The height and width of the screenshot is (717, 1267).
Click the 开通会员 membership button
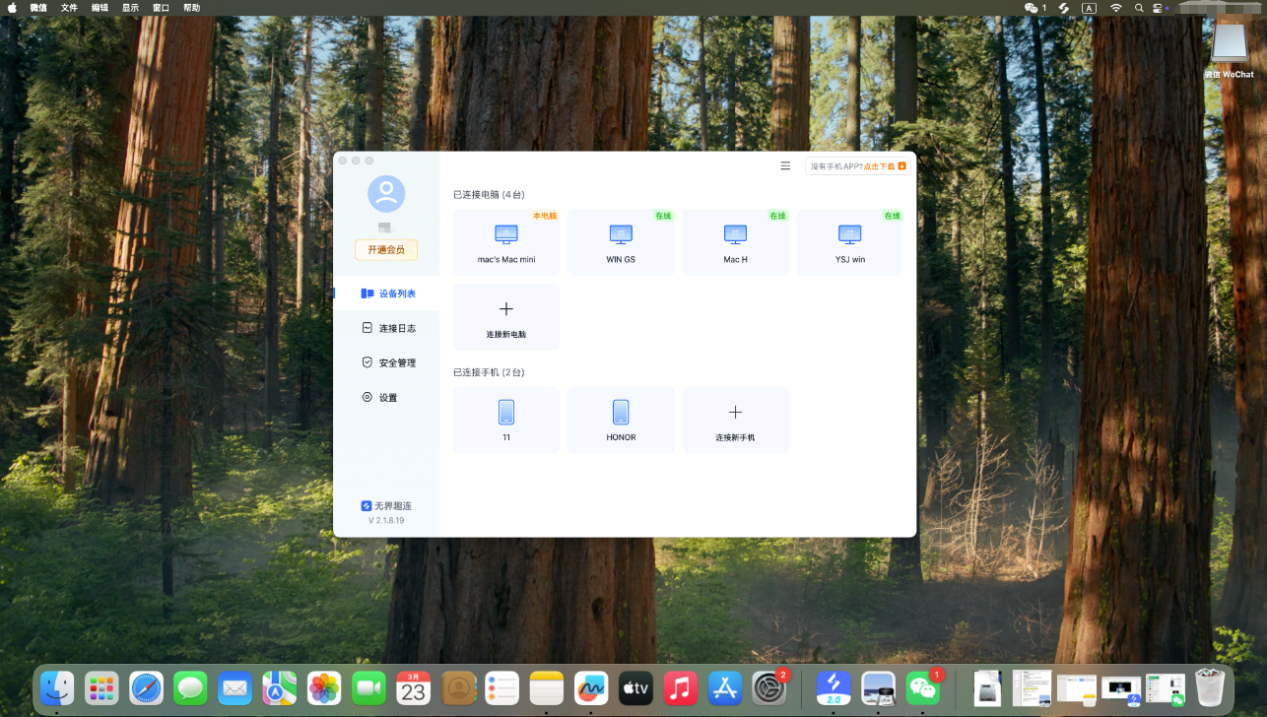point(386,250)
